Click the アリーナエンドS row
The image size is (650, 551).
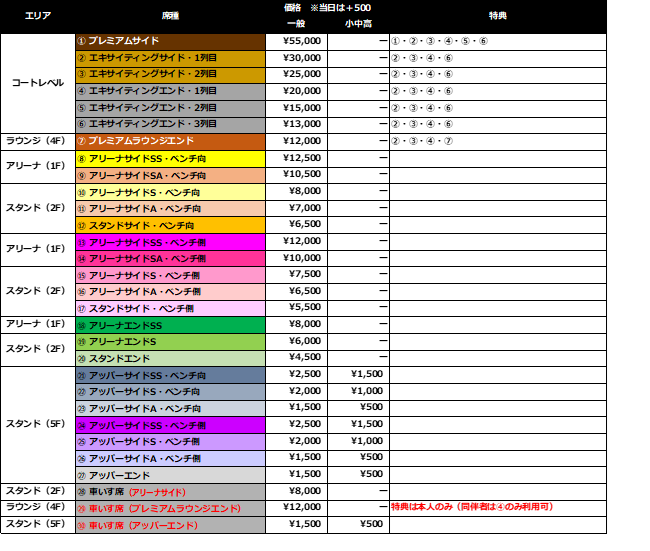[x=170, y=342]
